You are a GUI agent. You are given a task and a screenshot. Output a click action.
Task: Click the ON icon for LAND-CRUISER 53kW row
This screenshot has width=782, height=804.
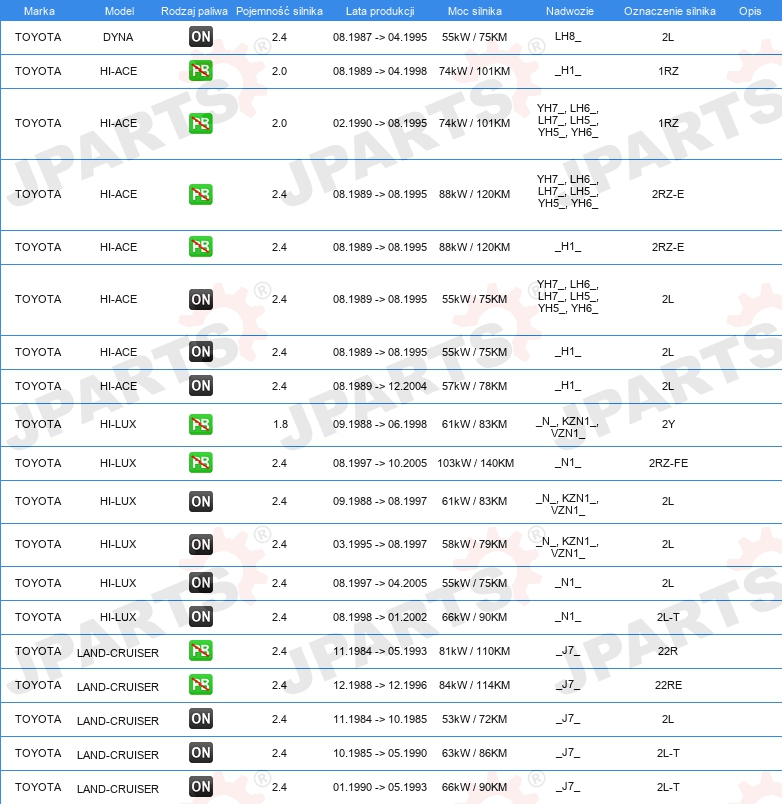pos(200,719)
